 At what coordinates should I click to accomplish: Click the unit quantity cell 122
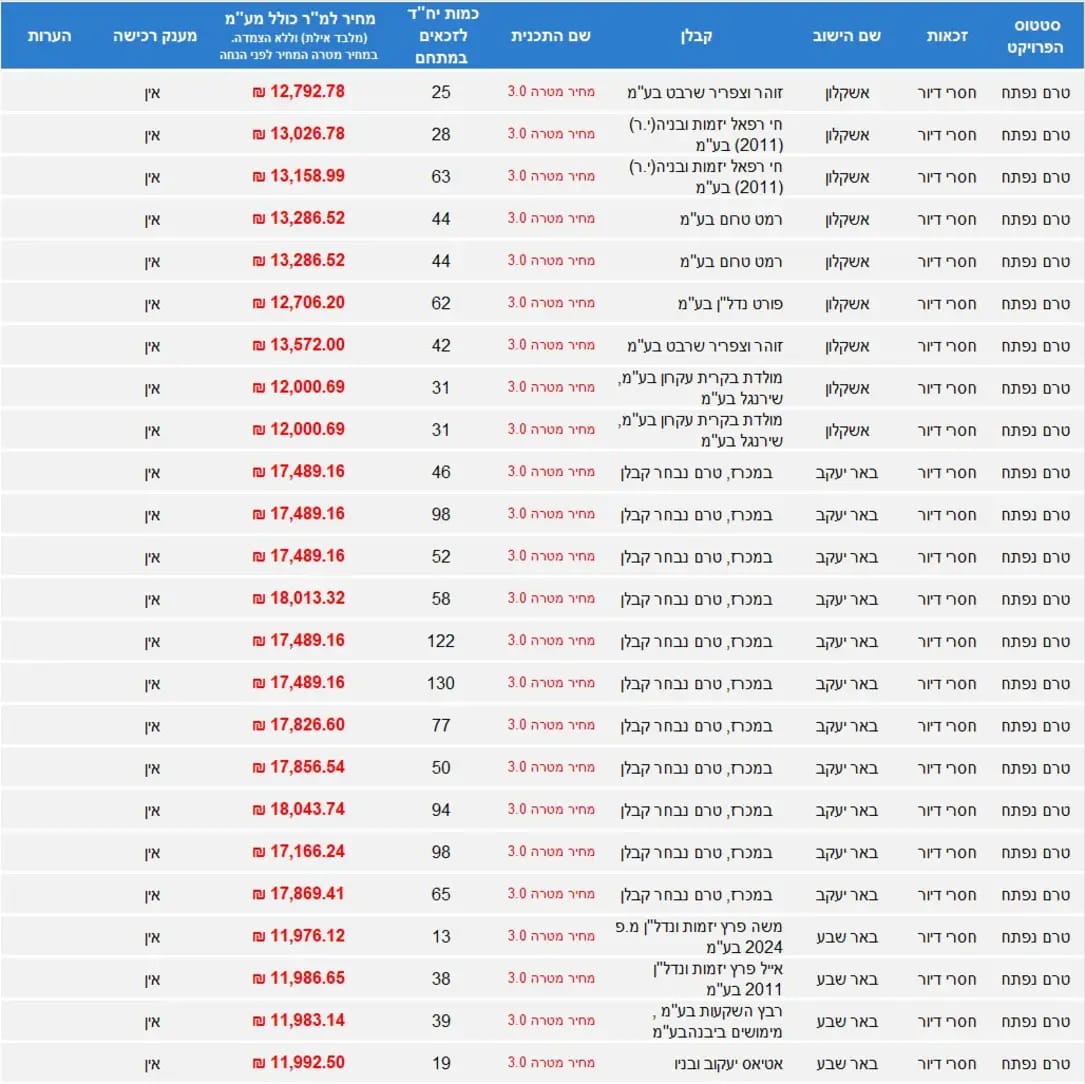click(x=440, y=641)
